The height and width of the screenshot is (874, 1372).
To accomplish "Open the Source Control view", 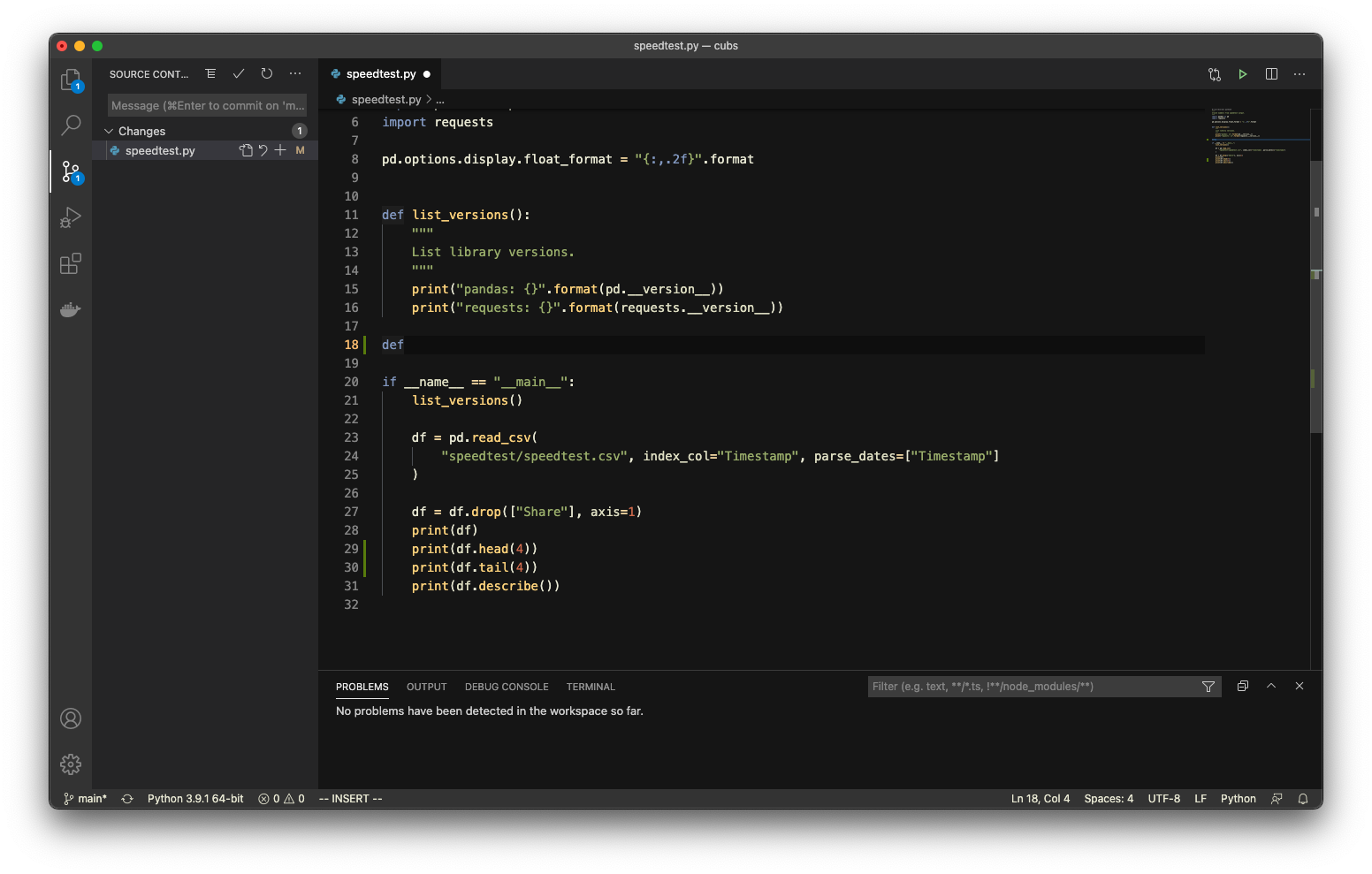I will [71, 171].
